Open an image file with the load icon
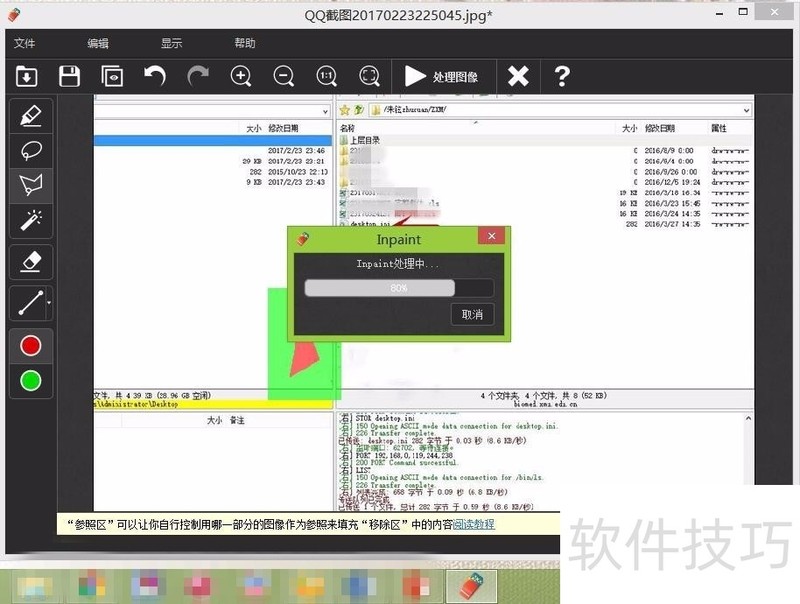 pyautogui.click(x=27, y=77)
